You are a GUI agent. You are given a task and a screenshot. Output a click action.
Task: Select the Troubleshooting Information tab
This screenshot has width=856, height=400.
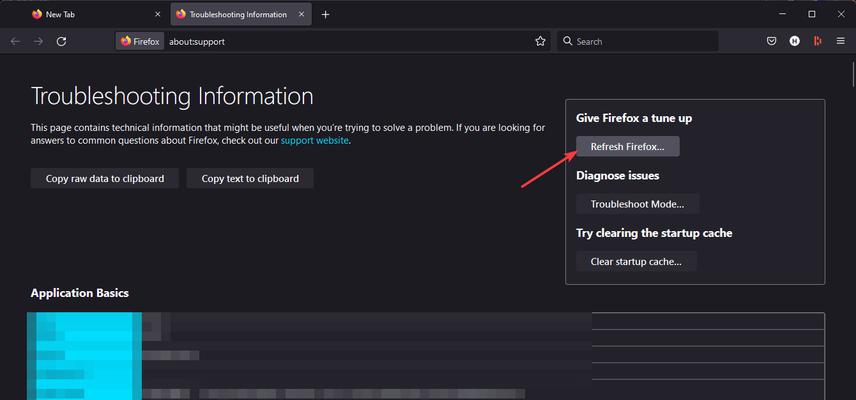tap(241, 15)
